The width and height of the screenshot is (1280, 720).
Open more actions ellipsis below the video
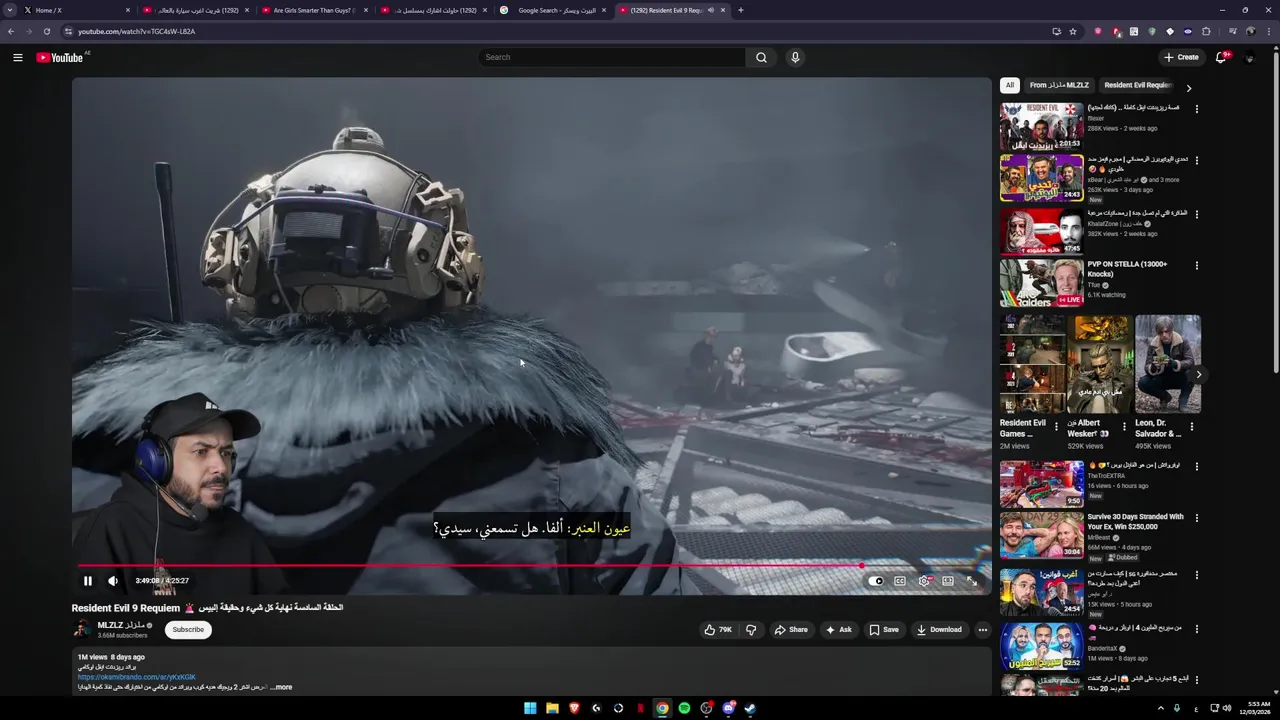coord(983,630)
